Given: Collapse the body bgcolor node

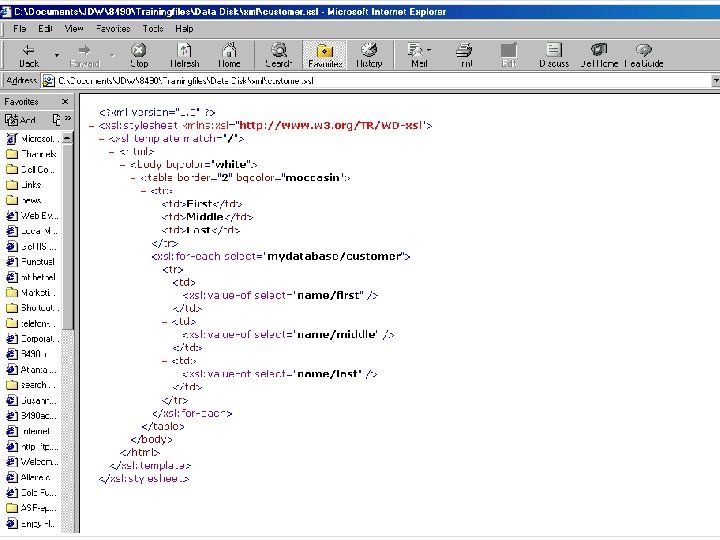Looking at the screenshot, I should point(123,164).
